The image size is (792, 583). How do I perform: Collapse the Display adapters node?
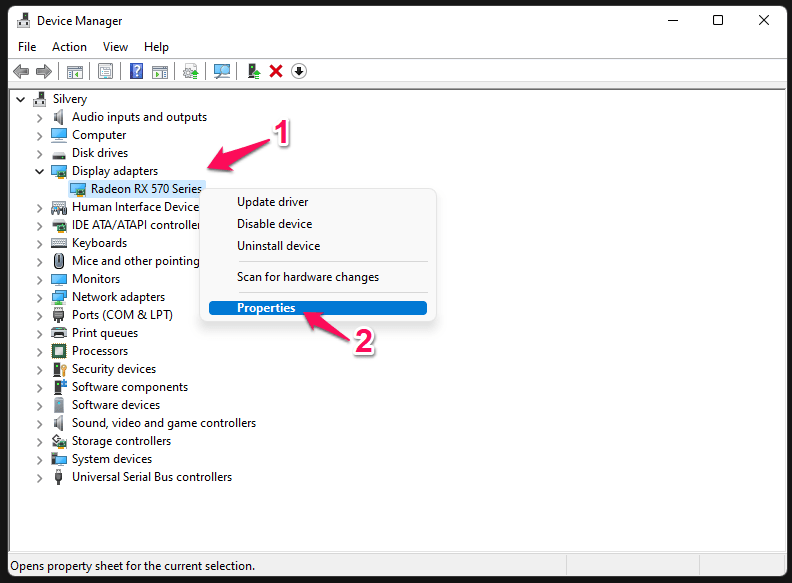click(x=39, y=172)
